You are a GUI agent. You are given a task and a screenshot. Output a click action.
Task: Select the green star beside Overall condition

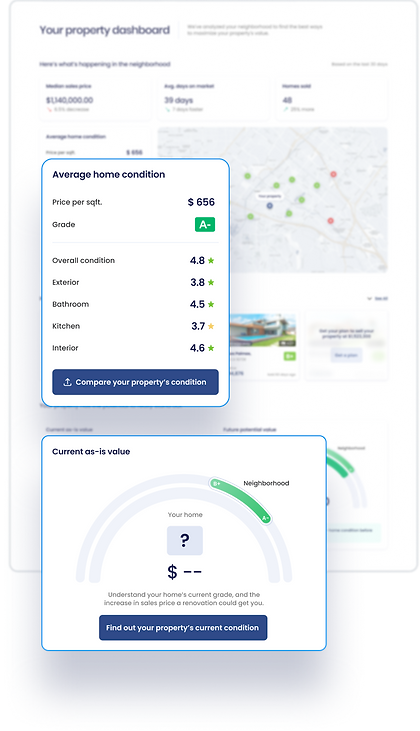pyautogui.click(x=211, y=261)
